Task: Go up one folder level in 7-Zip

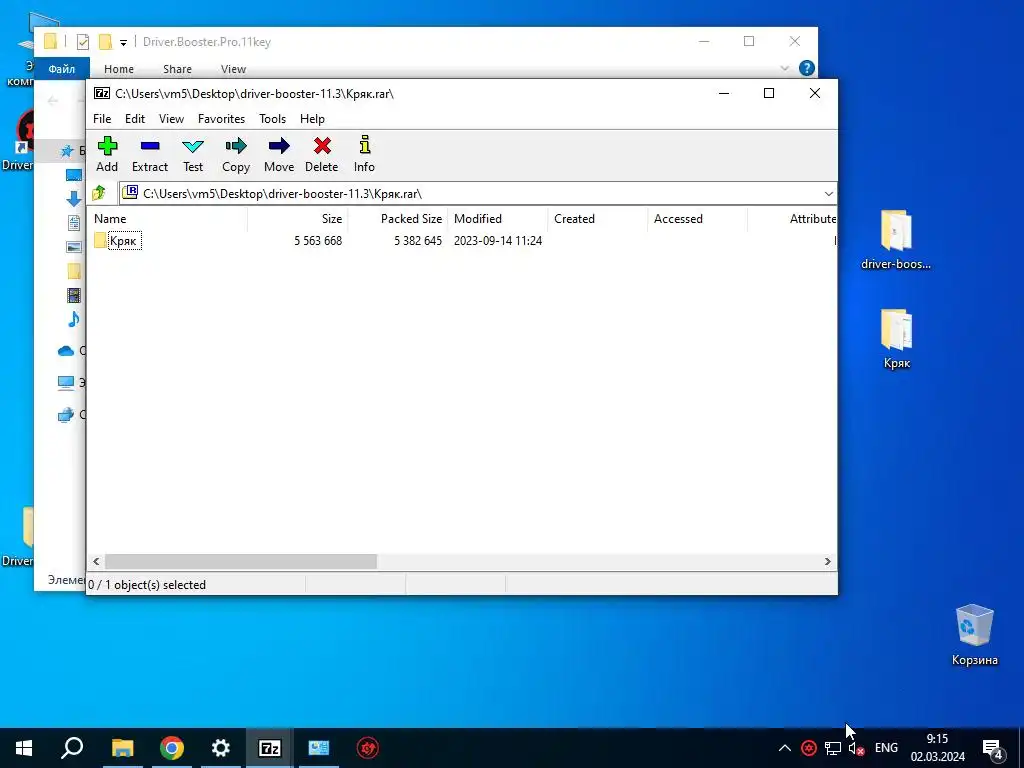Action: [x=99, y=193]
